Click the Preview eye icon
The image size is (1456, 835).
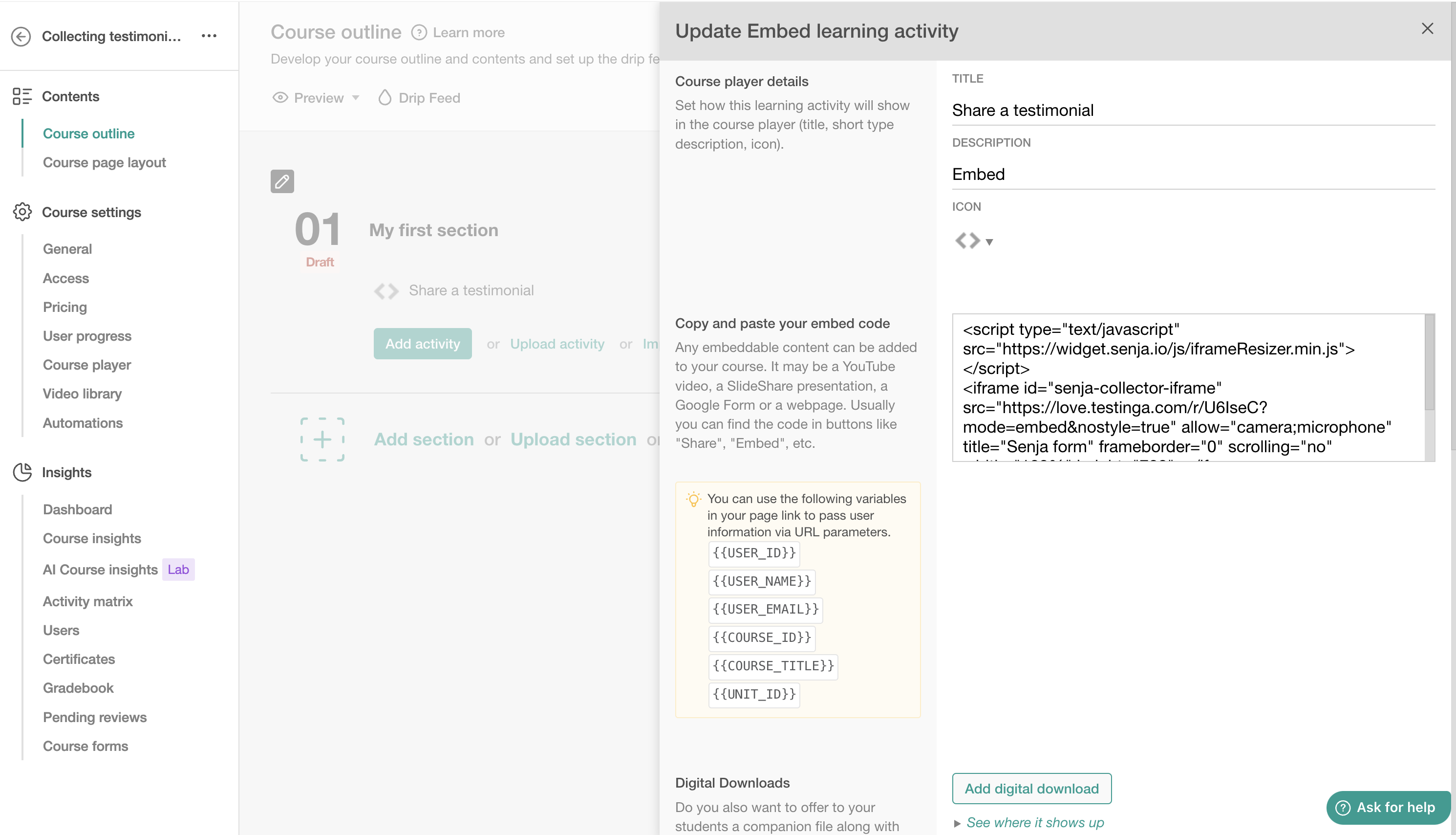pos(279,97)
